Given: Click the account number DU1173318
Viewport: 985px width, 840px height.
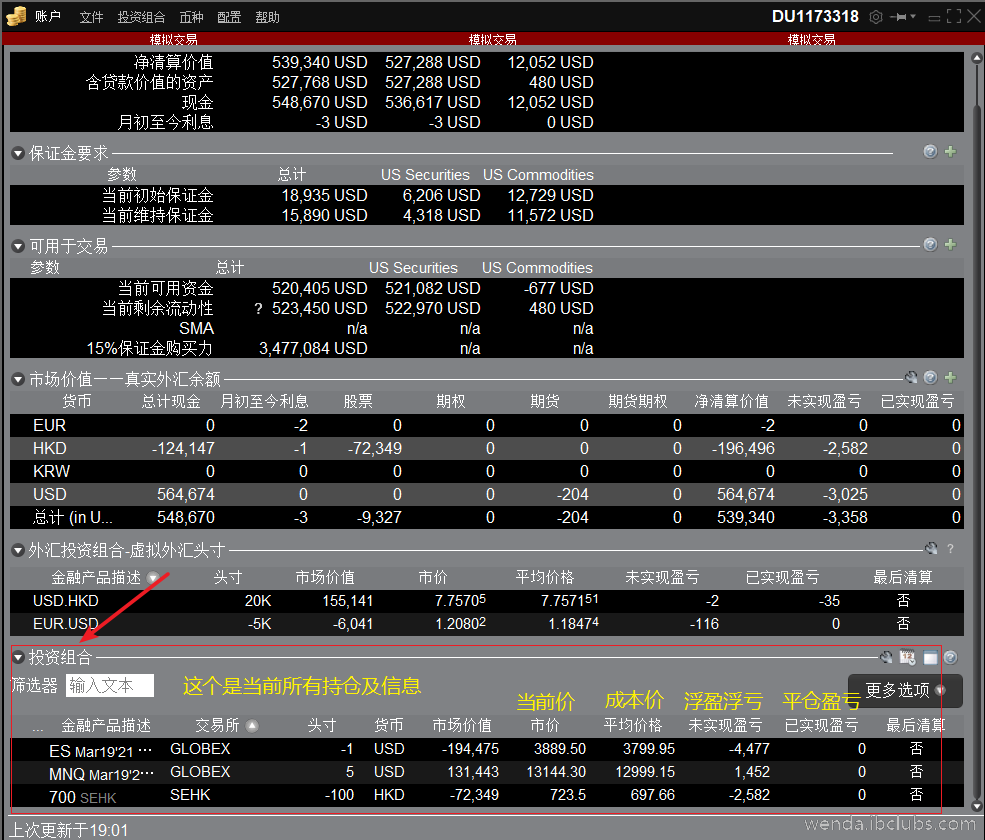Looking at the screenshot, I should pos(815,16).
